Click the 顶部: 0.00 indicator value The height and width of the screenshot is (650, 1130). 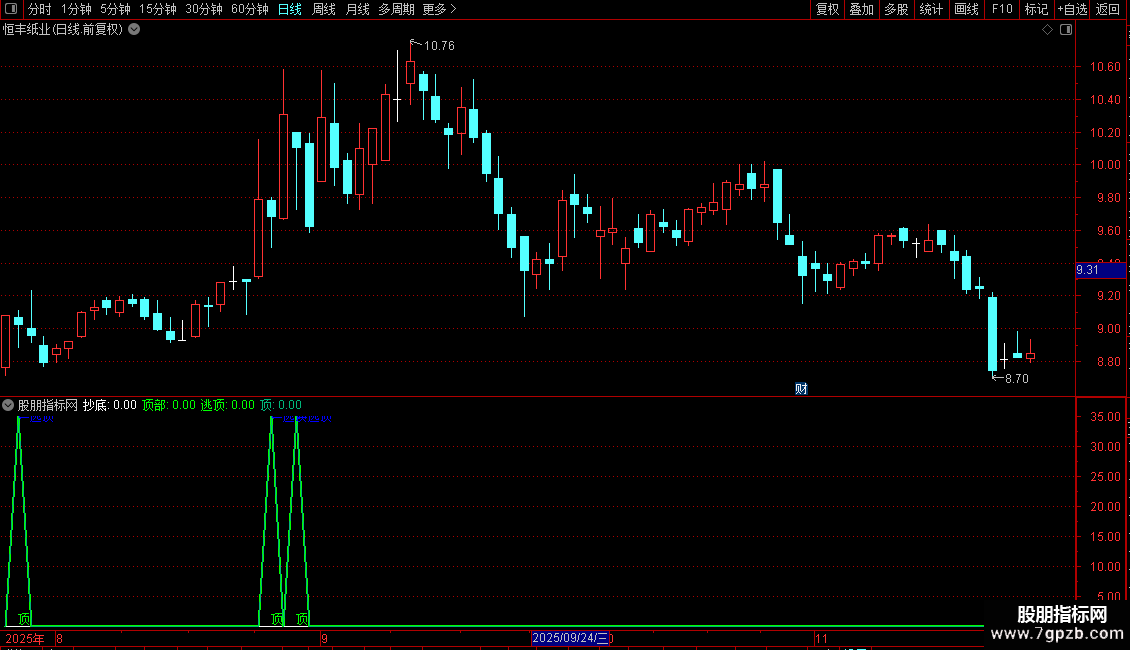169,405
